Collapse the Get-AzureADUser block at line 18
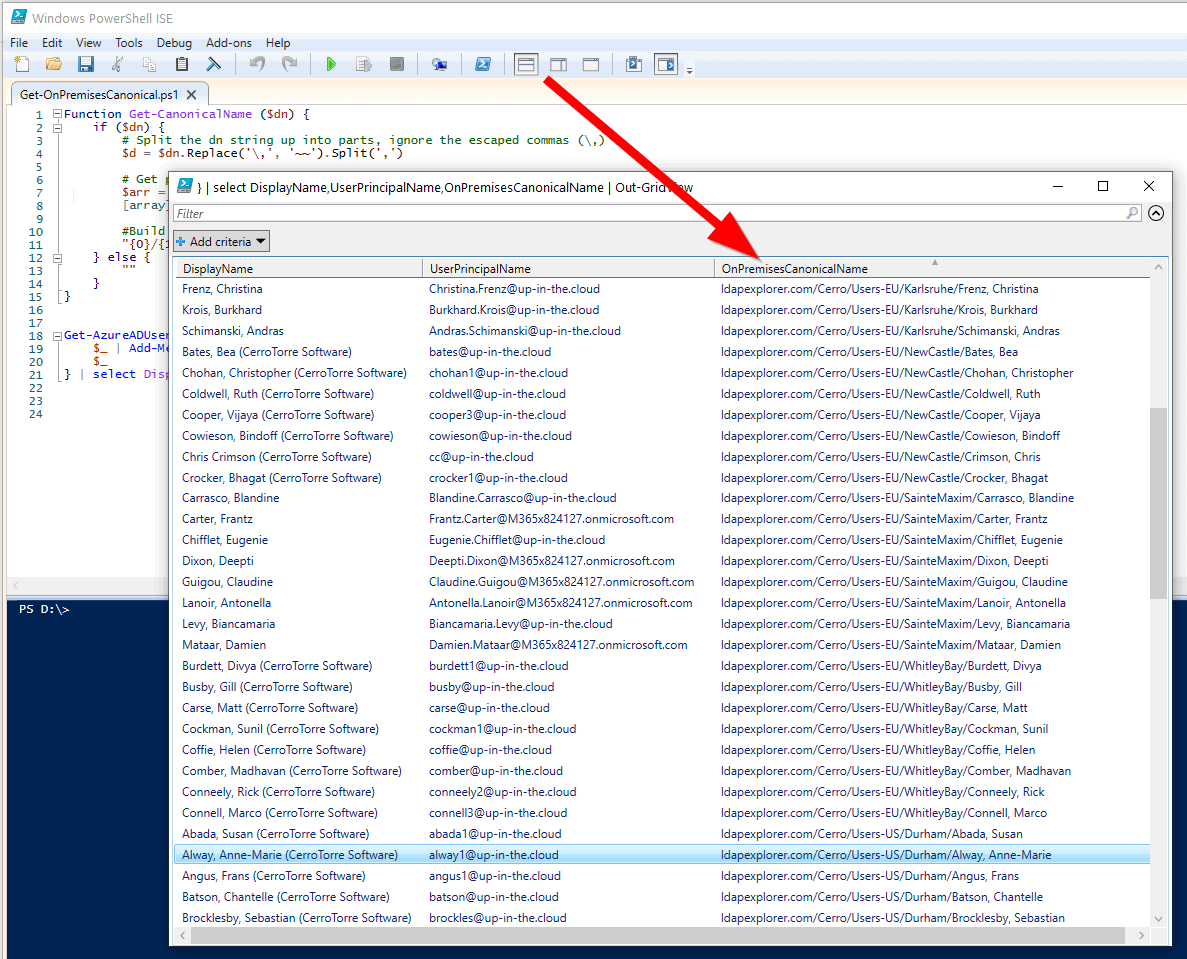The image size is (1187, 959). point(57,335)
